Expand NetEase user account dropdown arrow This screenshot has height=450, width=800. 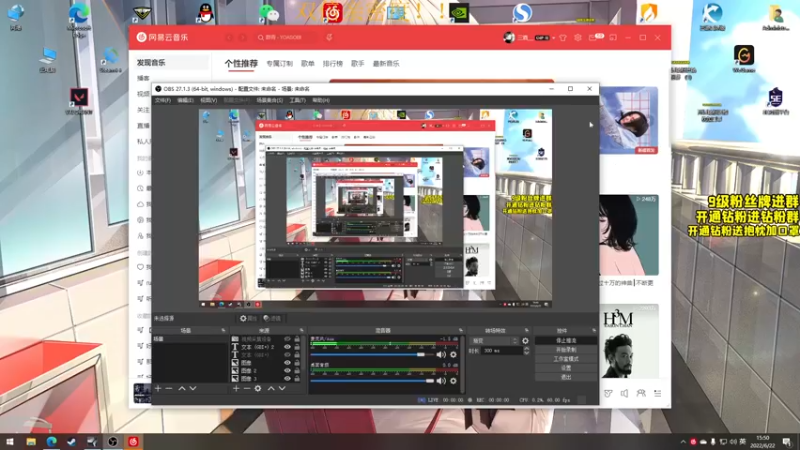554,38
